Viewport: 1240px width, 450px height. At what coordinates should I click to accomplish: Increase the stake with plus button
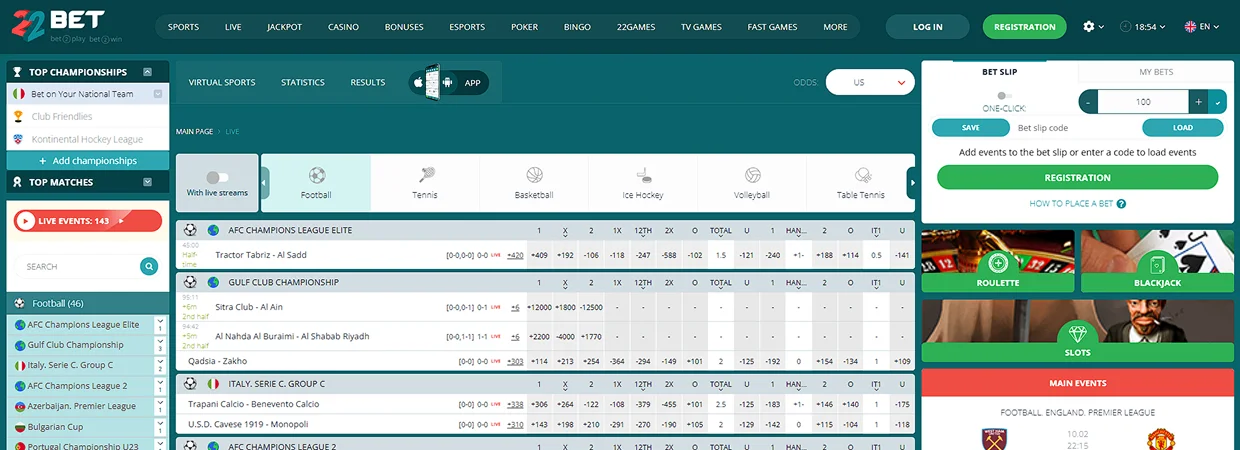click(1198, 102)
